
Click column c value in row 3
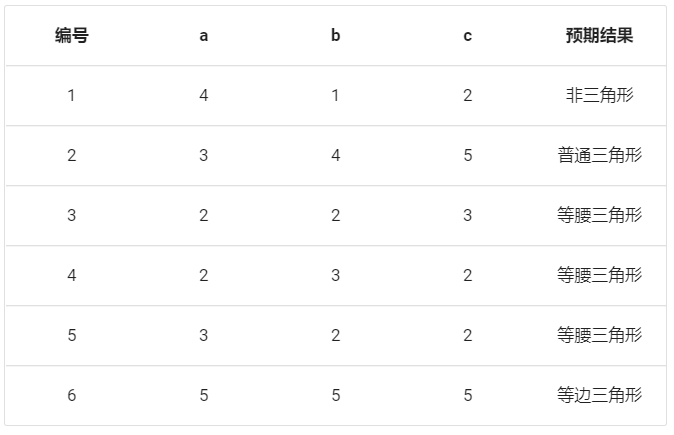[x=468, y=216]
